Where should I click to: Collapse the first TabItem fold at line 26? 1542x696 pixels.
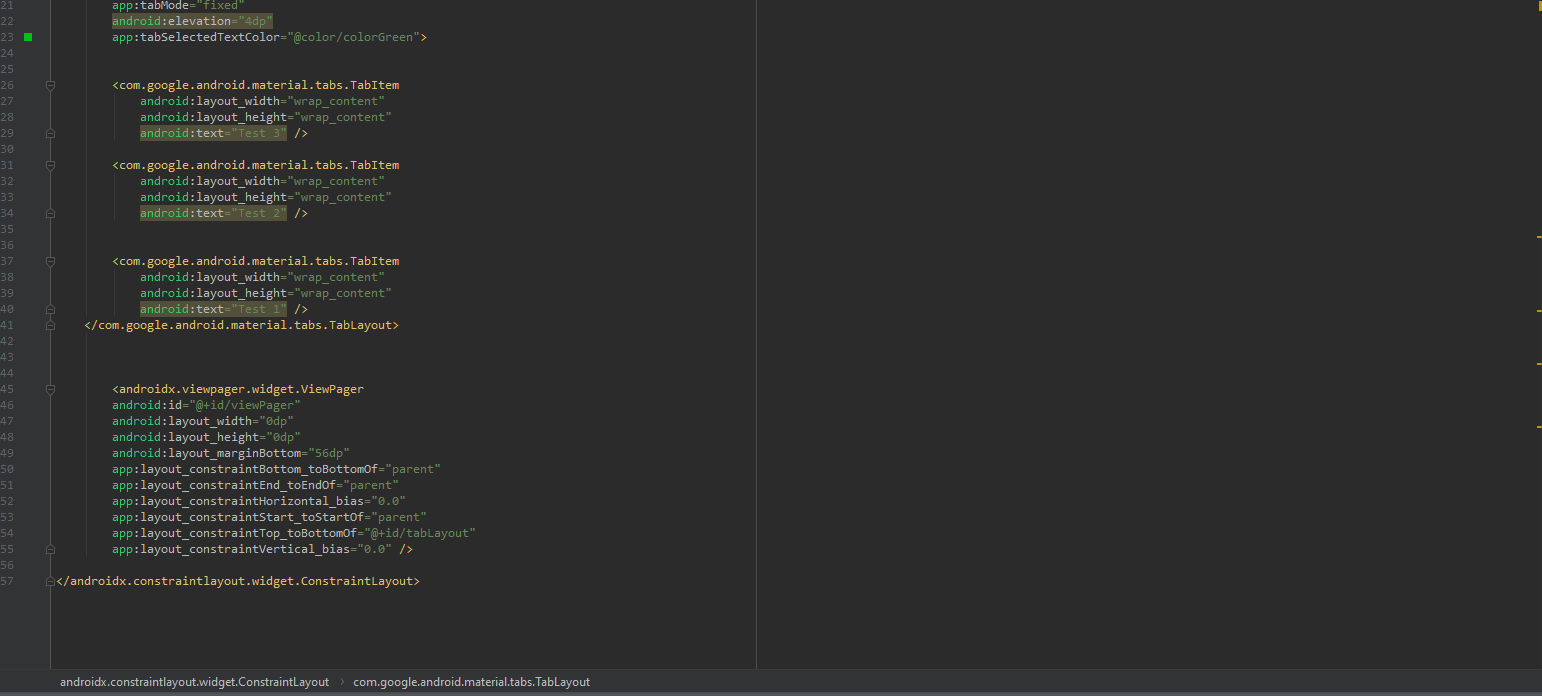point(50,85)
